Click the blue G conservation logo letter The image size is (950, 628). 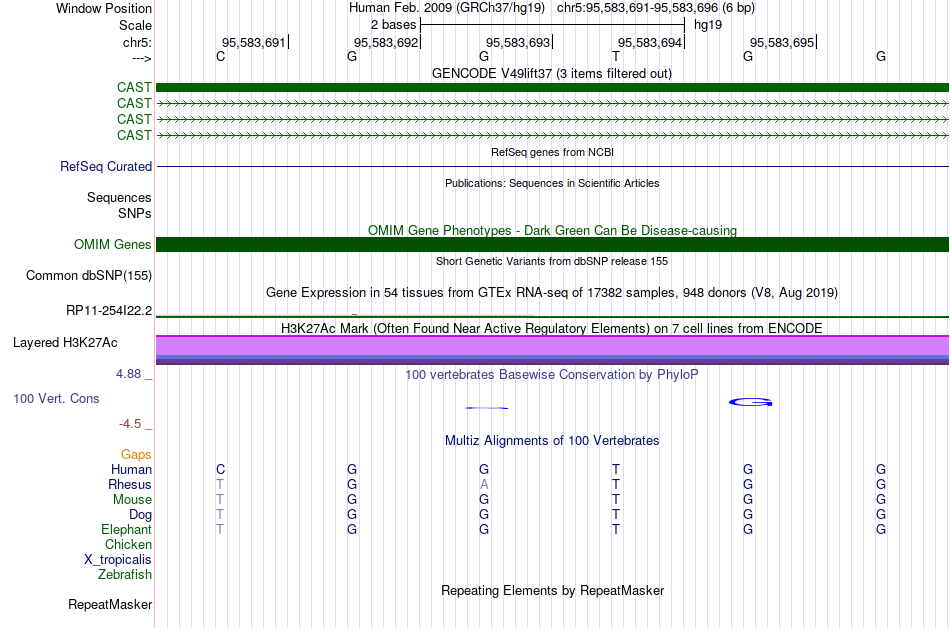(x=750, y=402)
